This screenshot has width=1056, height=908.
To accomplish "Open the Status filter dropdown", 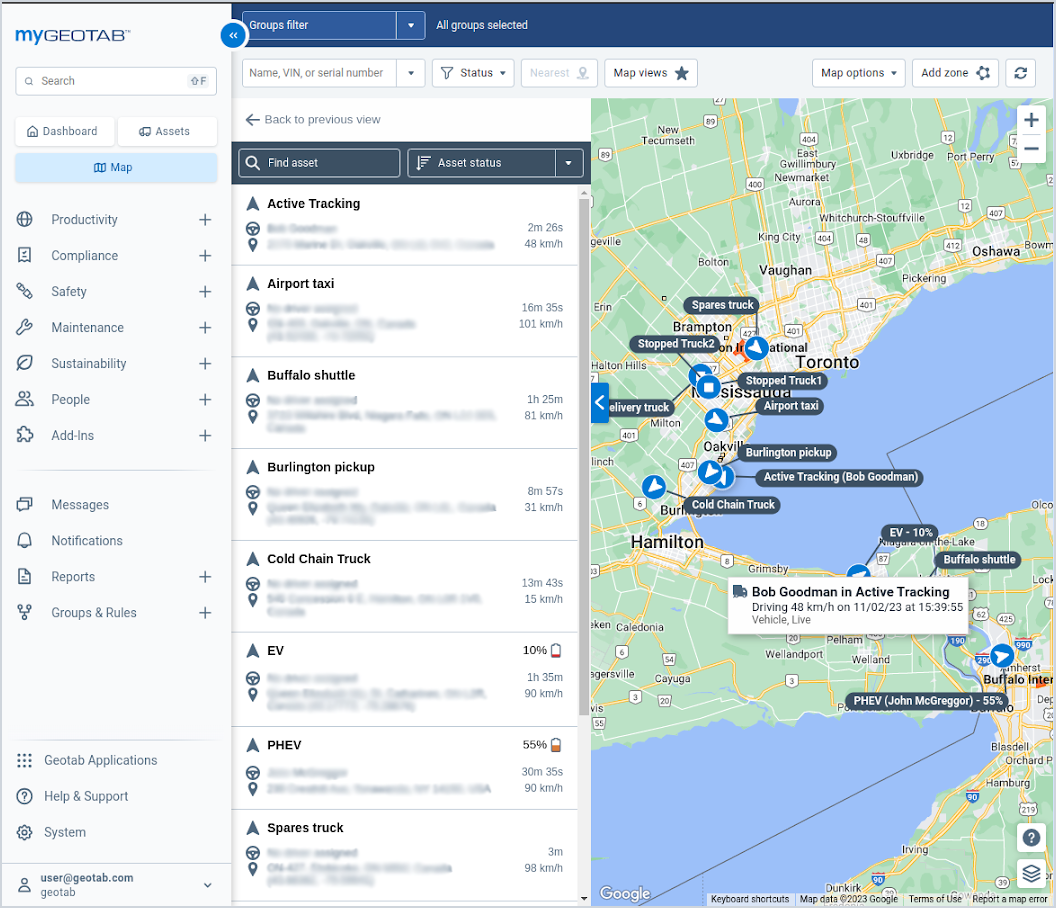I will tap(473, 73).
